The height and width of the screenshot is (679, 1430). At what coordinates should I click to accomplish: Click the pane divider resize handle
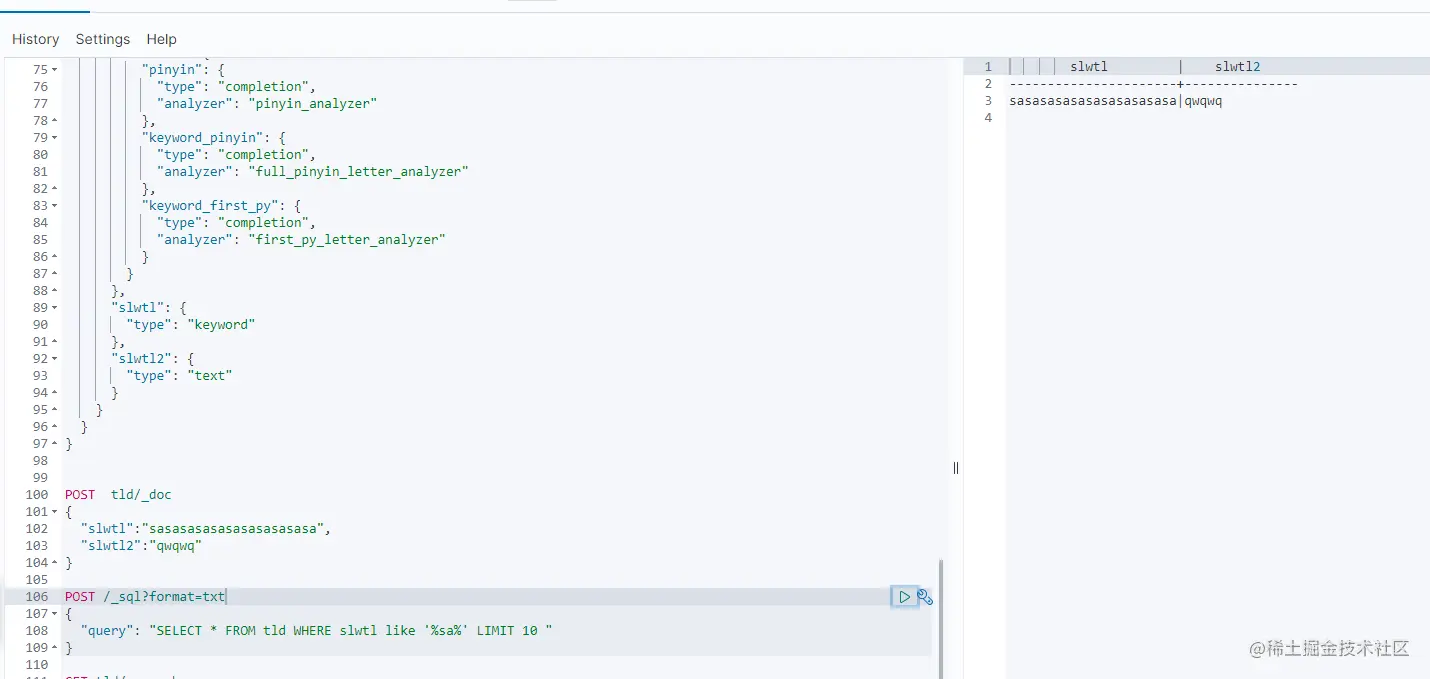pyautogui.click(x=956, y=467)
